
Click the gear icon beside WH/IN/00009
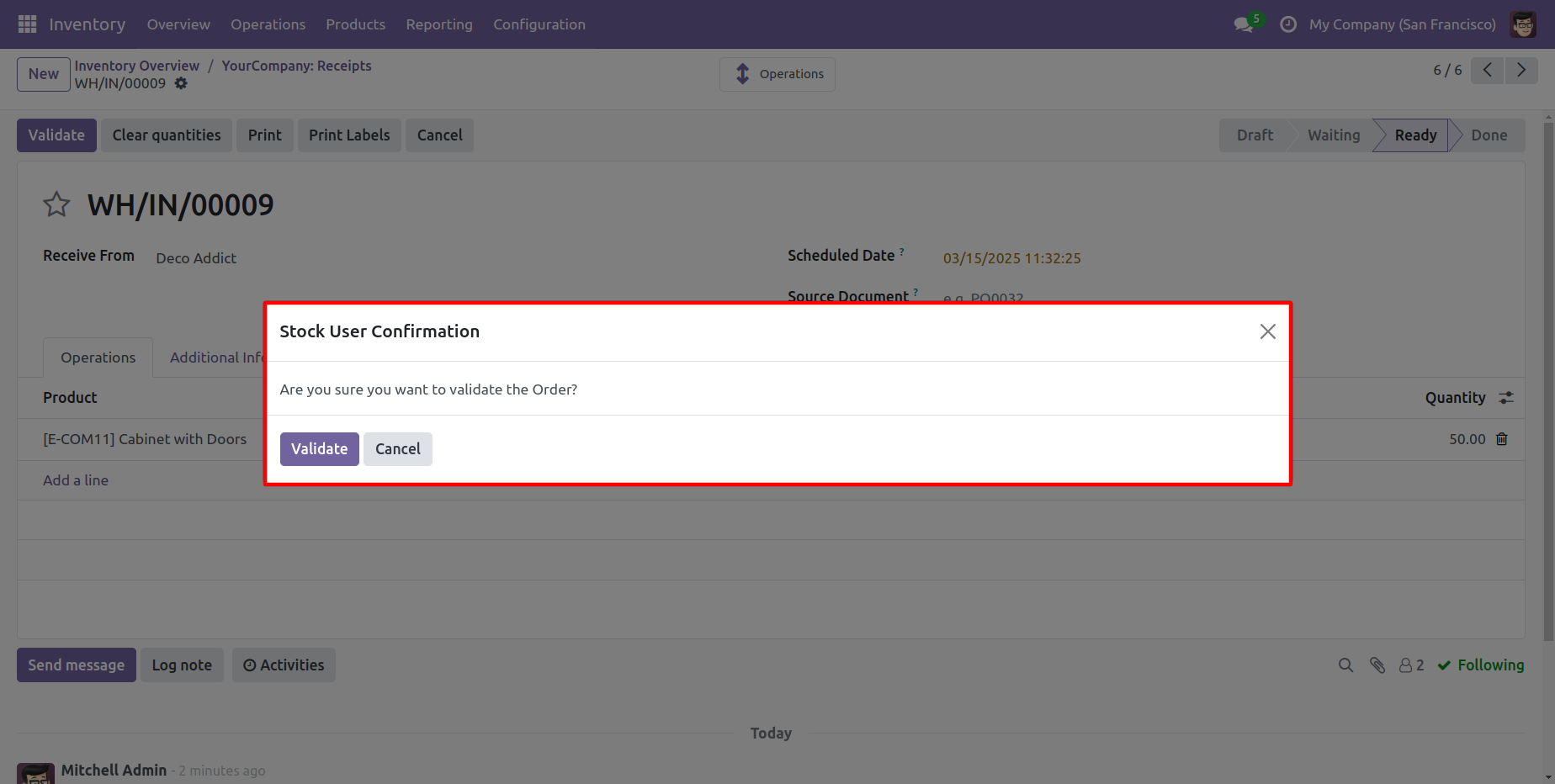point(181,83)
